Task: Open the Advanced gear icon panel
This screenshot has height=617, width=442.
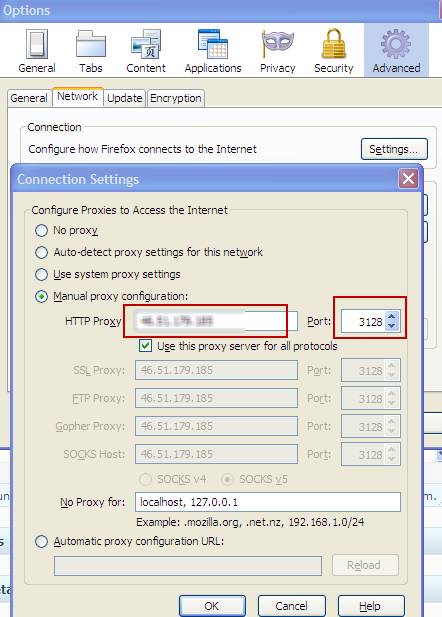Action: coord(396,50)
